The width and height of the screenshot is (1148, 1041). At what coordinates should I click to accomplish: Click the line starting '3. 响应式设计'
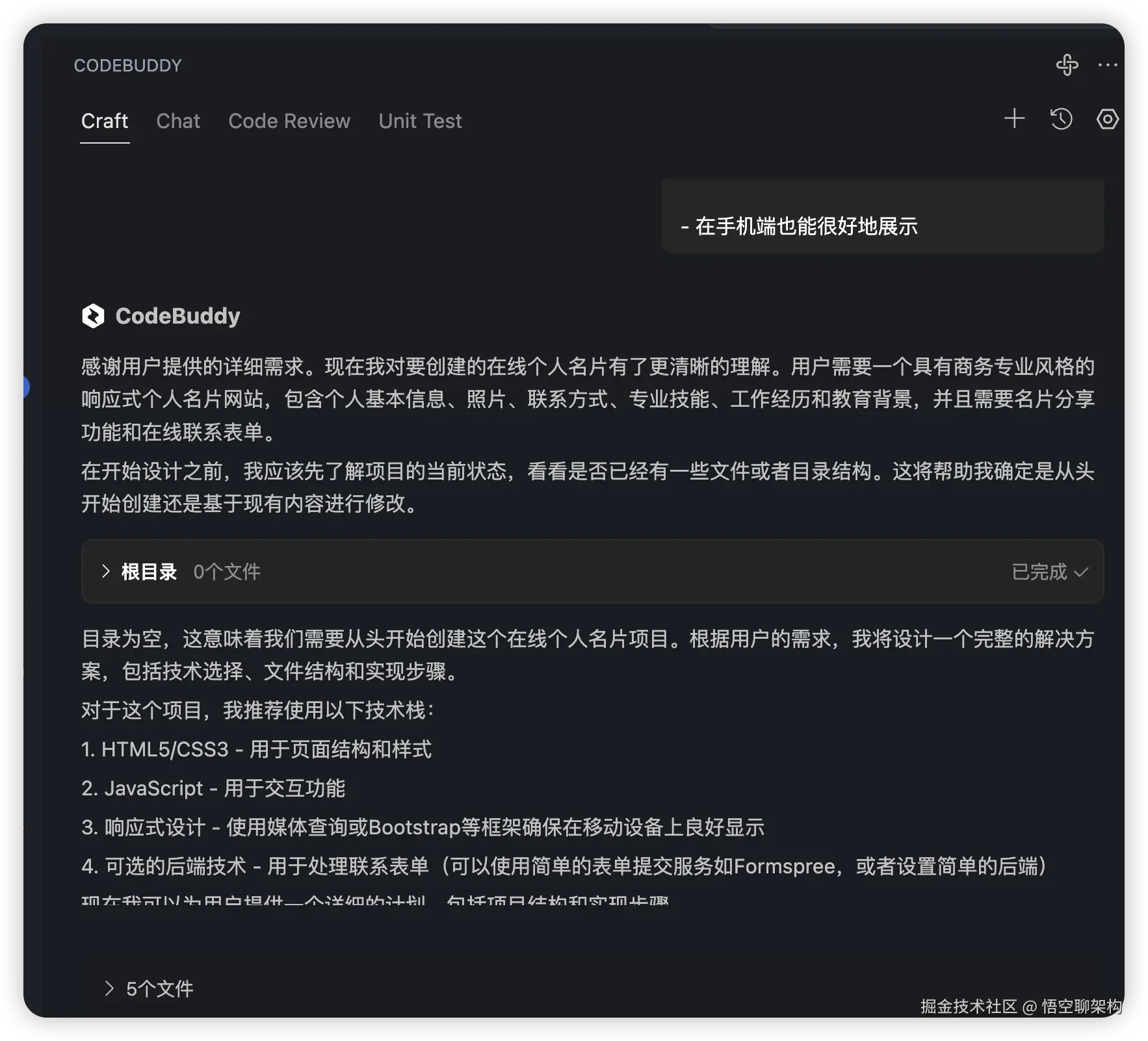pos(423,827)
